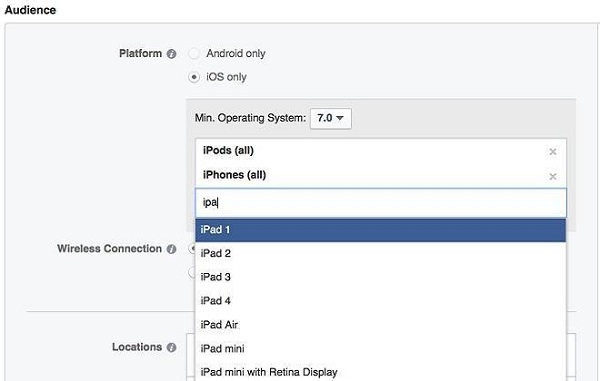Remove the iPods (all) entry
Image resolution: width=600 pixels, height=381 pixels.
[x=553, y=151]
